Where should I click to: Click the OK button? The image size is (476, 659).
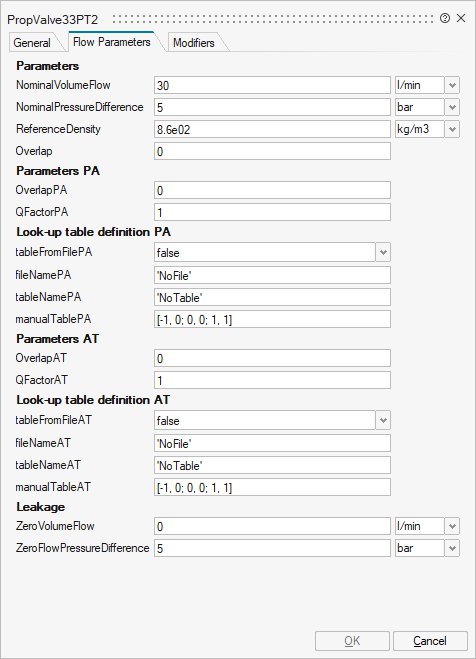(x=352, y=641)
